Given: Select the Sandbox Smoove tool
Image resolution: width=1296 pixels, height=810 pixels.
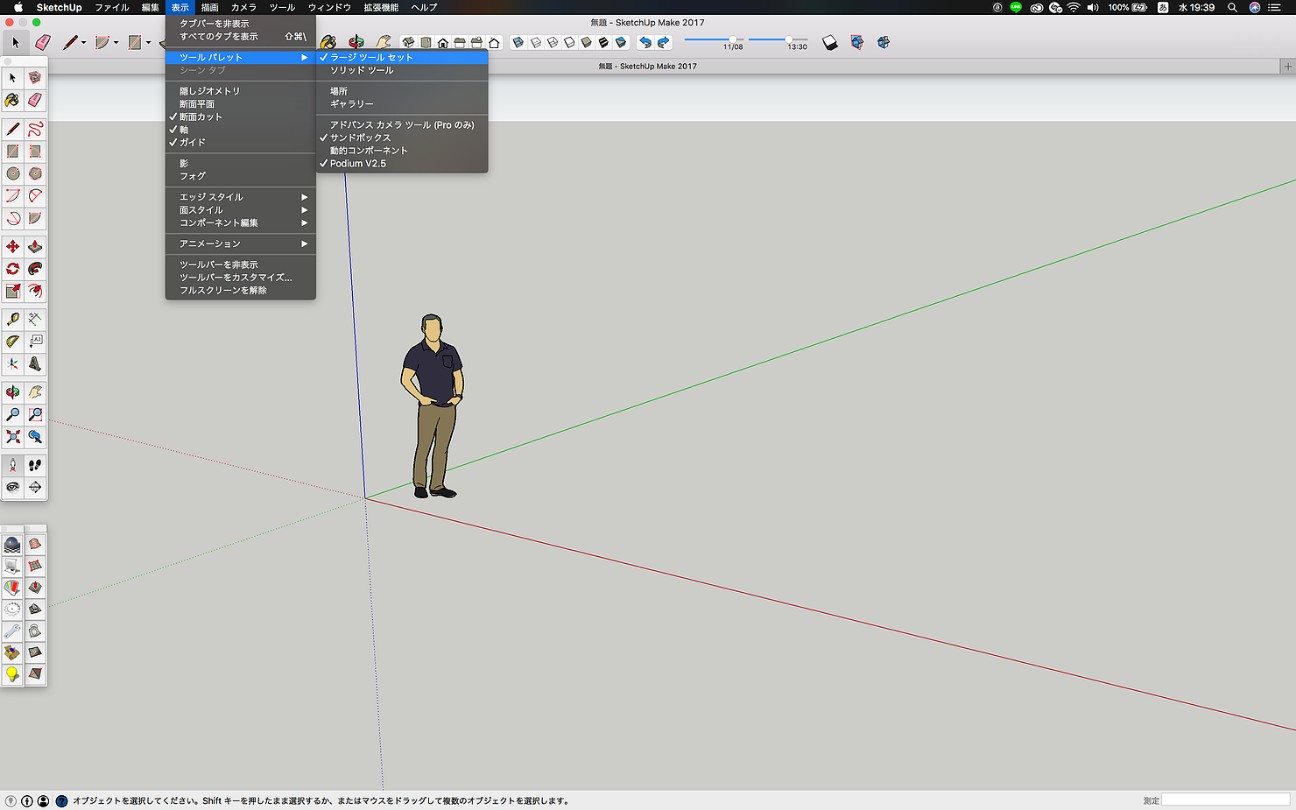Looking at the screenshot, I should coord(35,587).
